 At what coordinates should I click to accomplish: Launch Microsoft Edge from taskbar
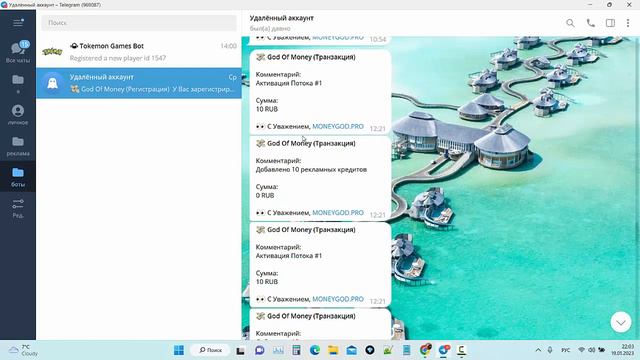315,350
